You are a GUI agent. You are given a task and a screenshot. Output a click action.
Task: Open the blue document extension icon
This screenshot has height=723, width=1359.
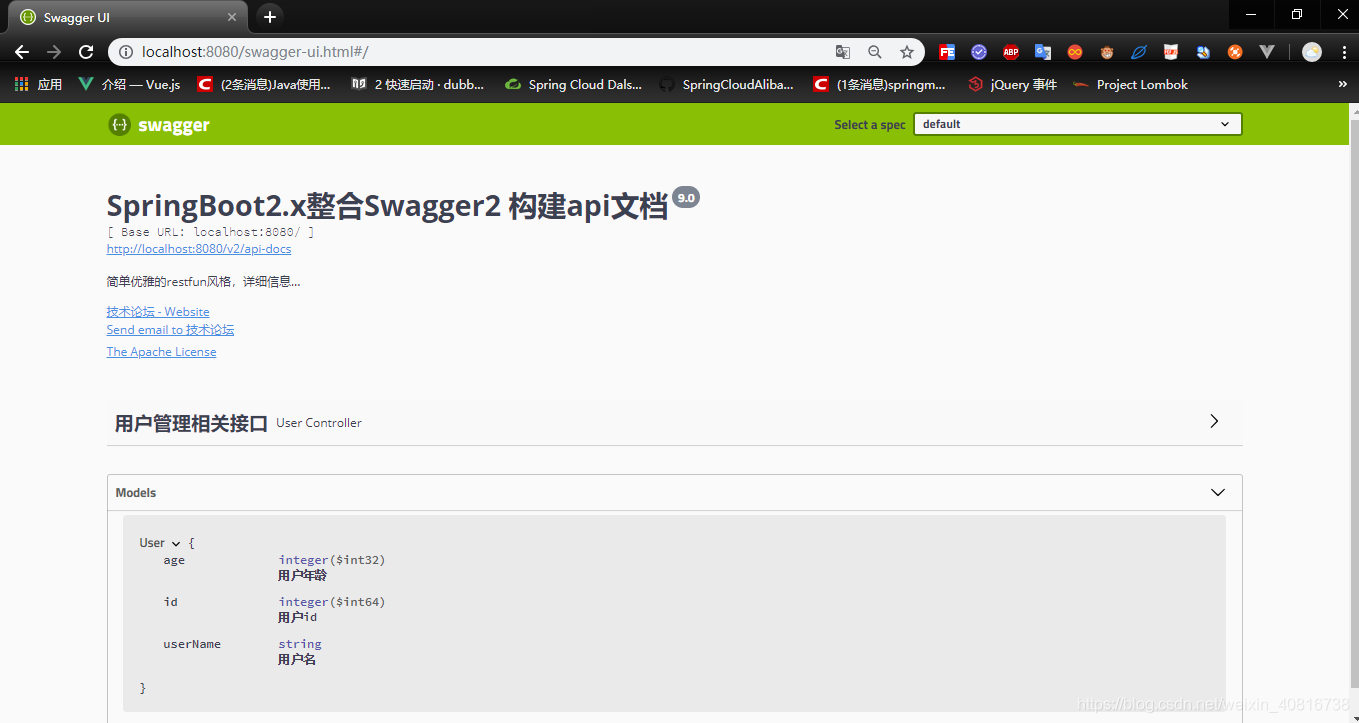1203,52
